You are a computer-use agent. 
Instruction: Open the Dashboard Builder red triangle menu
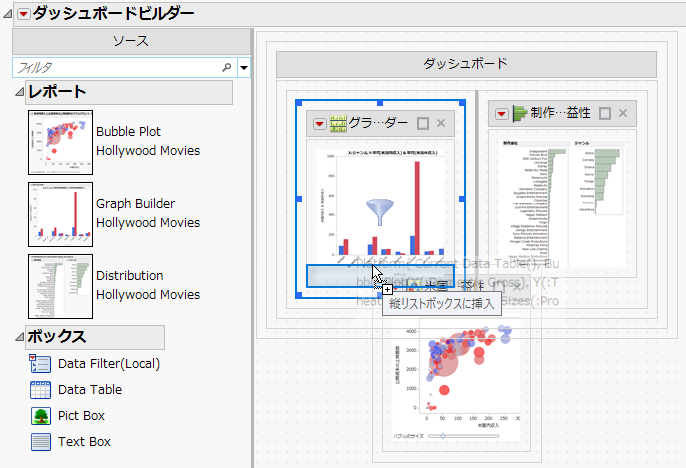(x=24, y=14)
